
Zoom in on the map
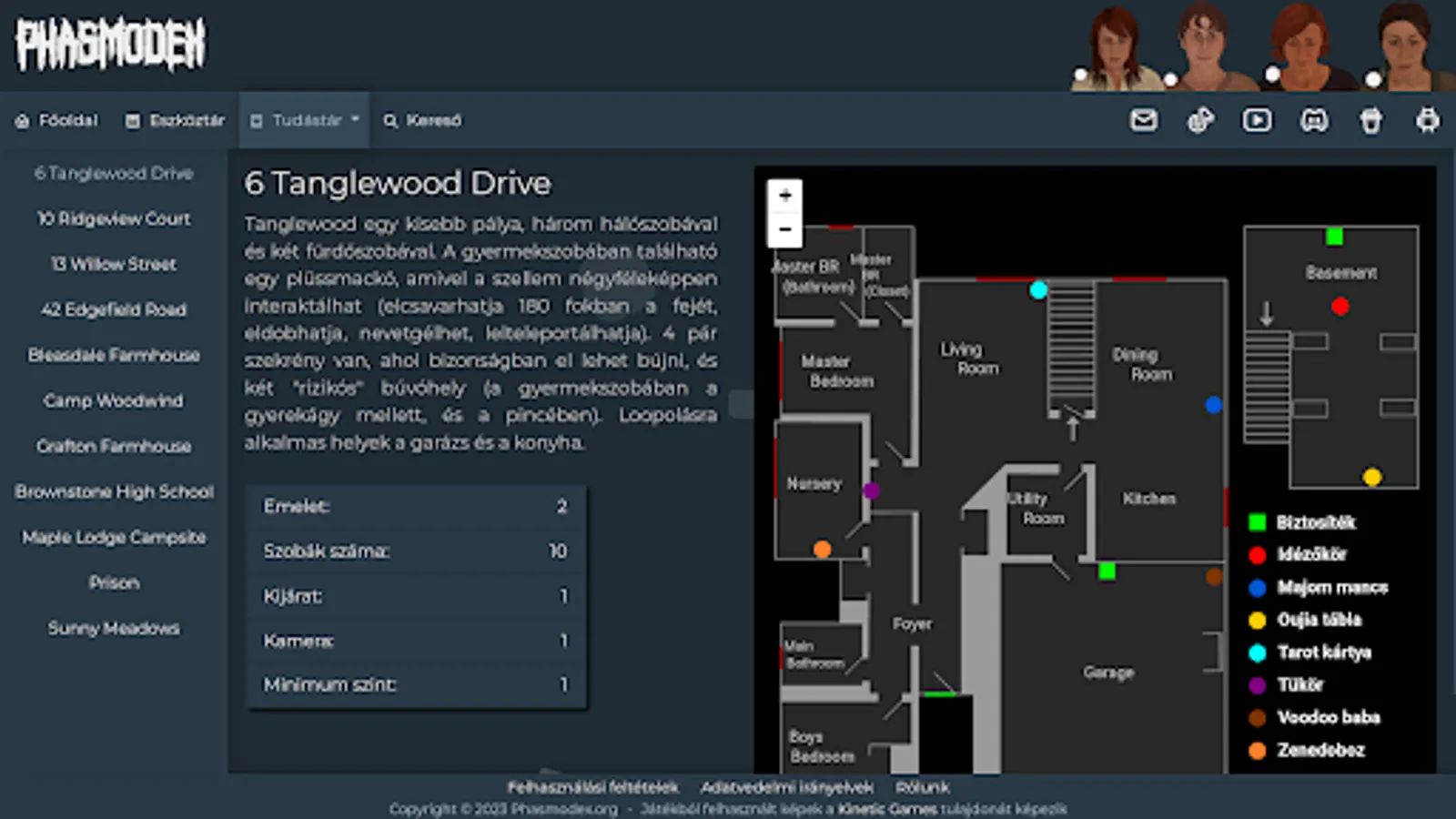pyautogui.click(x=784, y=196)
